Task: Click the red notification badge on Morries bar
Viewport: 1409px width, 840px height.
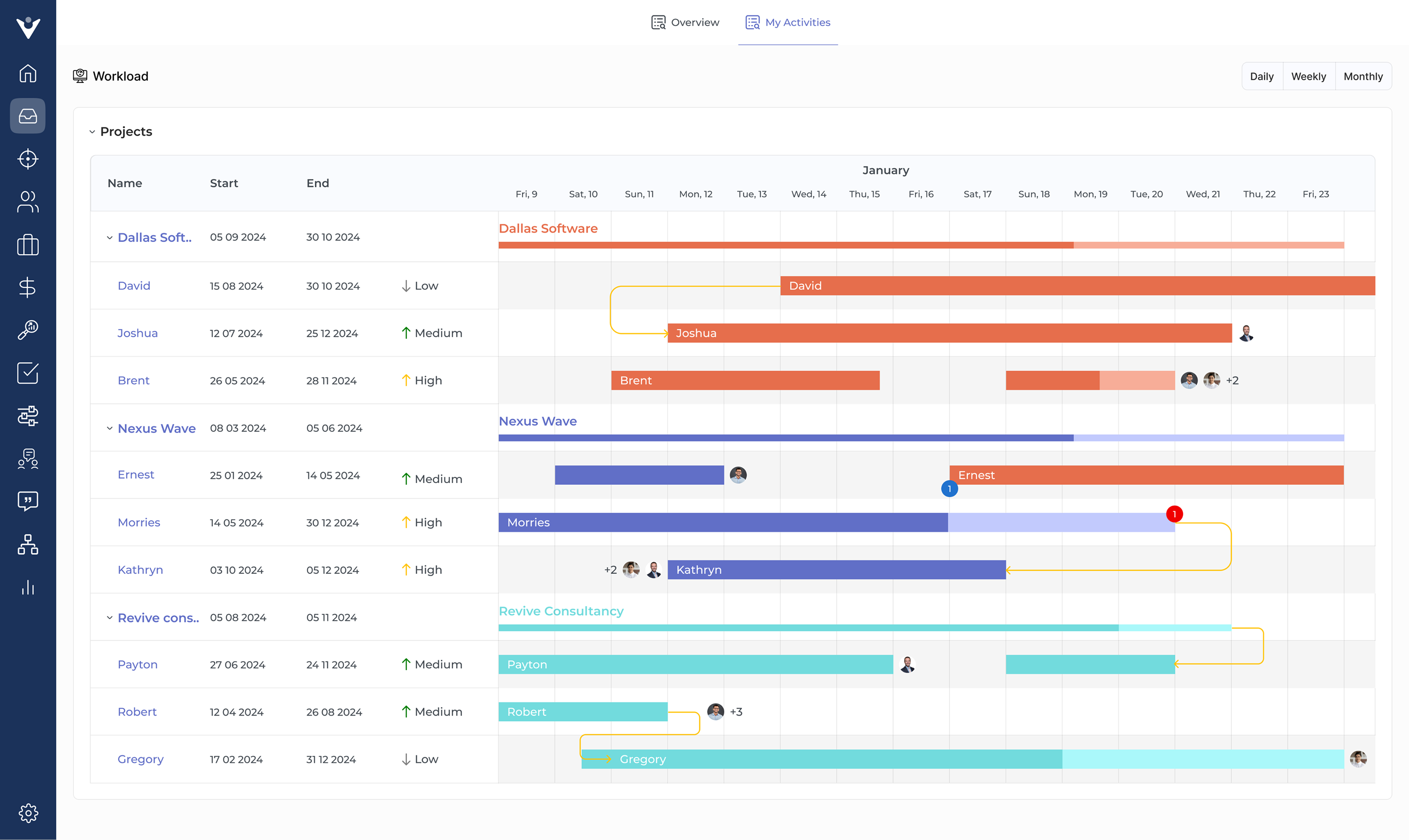Action: [x=1174, y=514]
